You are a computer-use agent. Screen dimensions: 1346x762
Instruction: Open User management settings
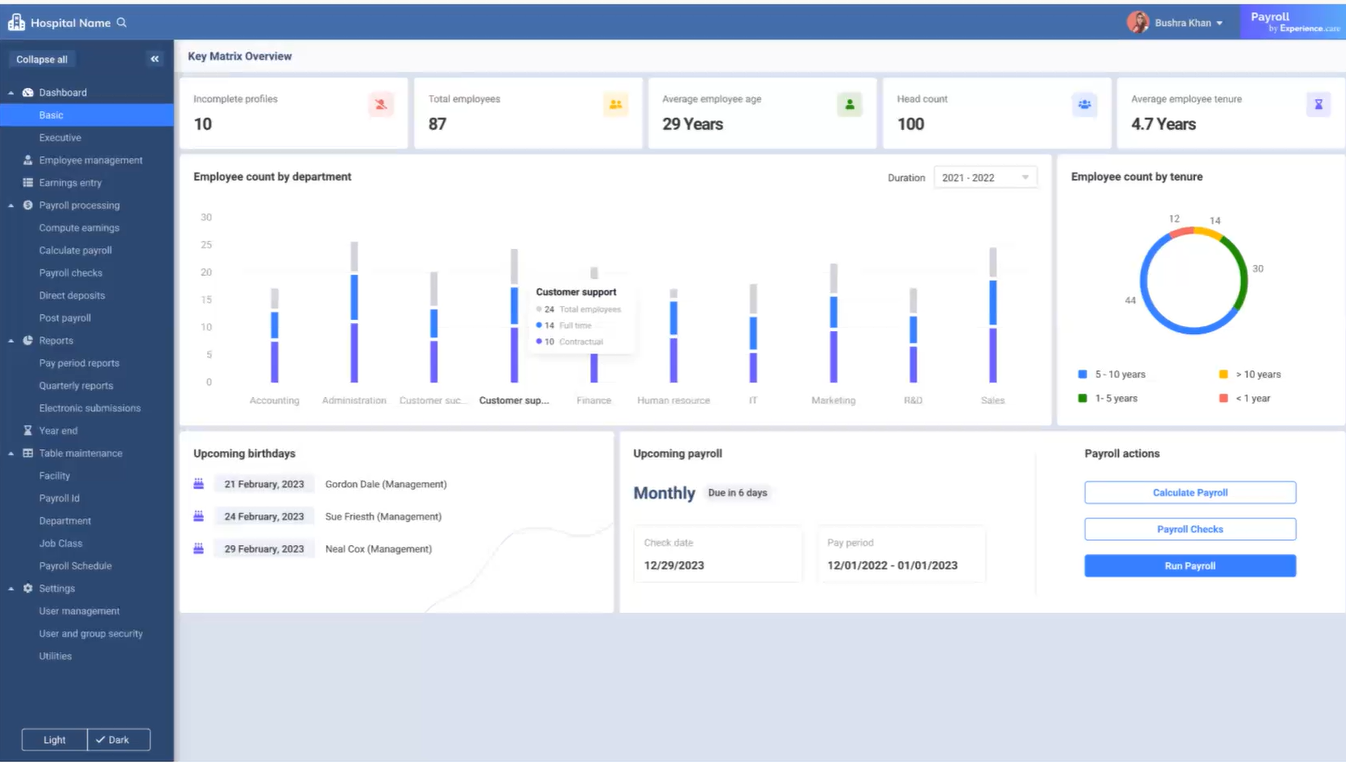(x=79, y=611)
